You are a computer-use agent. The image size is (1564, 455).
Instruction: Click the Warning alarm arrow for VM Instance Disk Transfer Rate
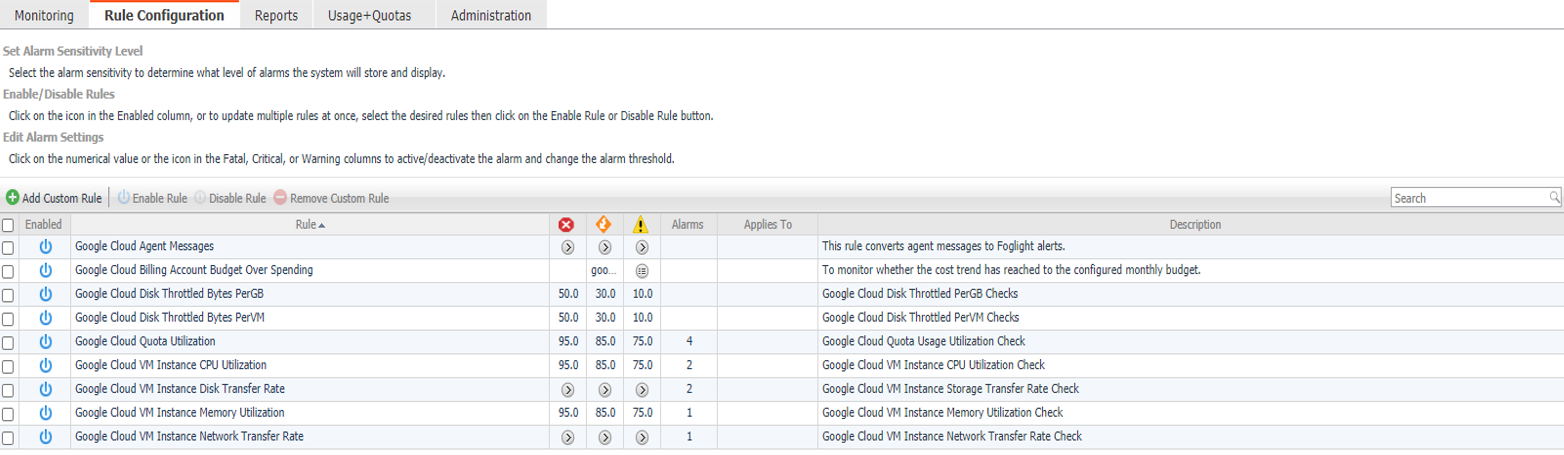click(x=642, y=389)
